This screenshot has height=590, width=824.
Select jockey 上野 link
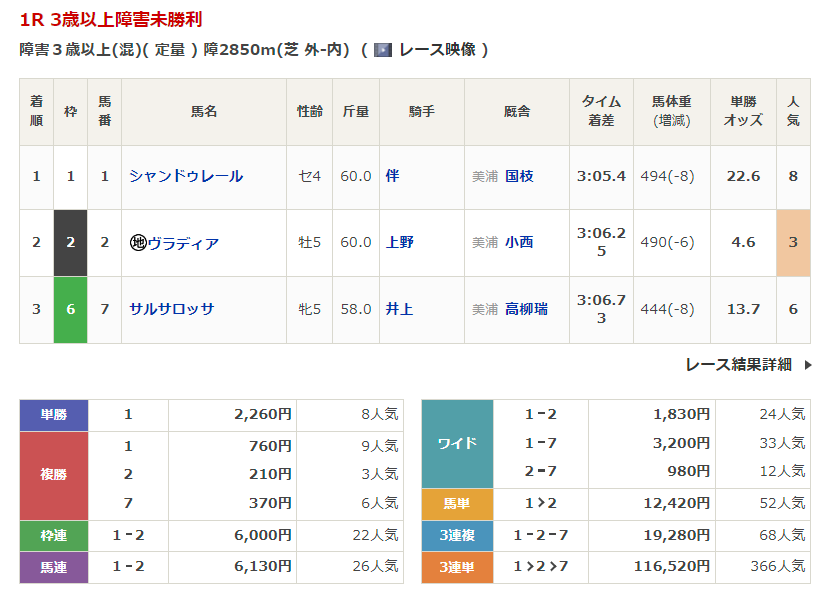(399, 243)
